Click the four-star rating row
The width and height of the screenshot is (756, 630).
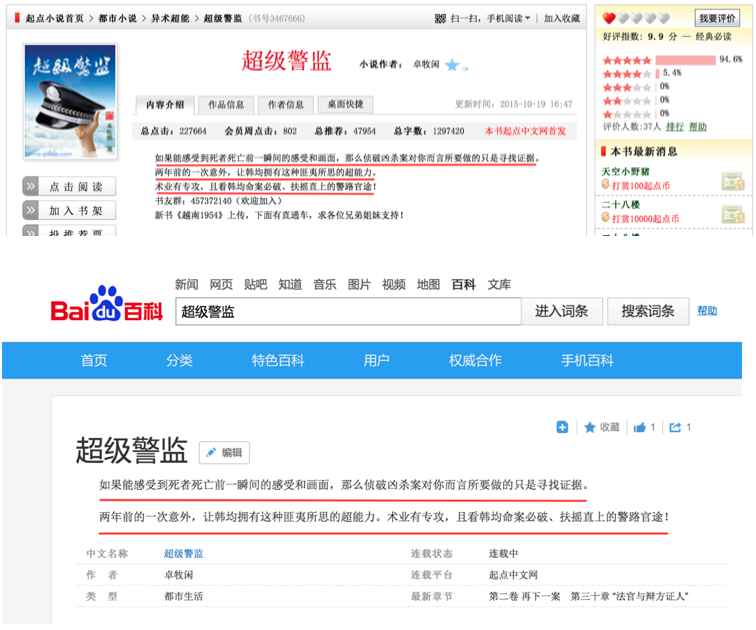click(642, 74)
